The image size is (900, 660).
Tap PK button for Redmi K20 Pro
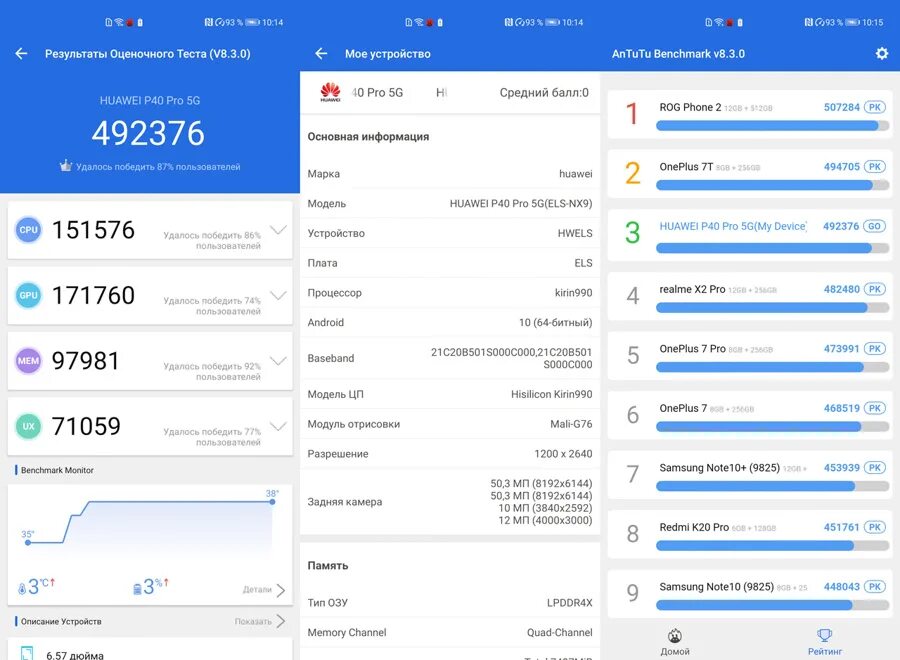875,527
